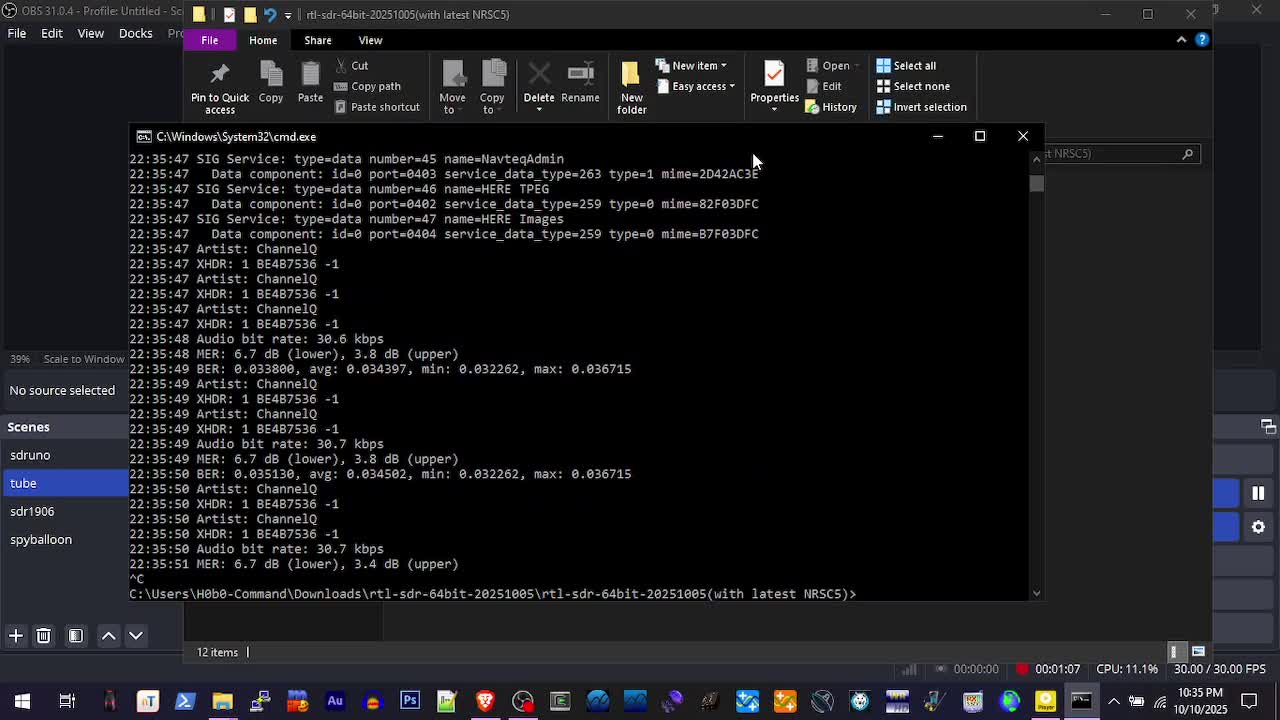Remove selected scene with trash icon
The height and width of the screenshot is (720, 1280).
pyautogui.click(x=44, y=636)
